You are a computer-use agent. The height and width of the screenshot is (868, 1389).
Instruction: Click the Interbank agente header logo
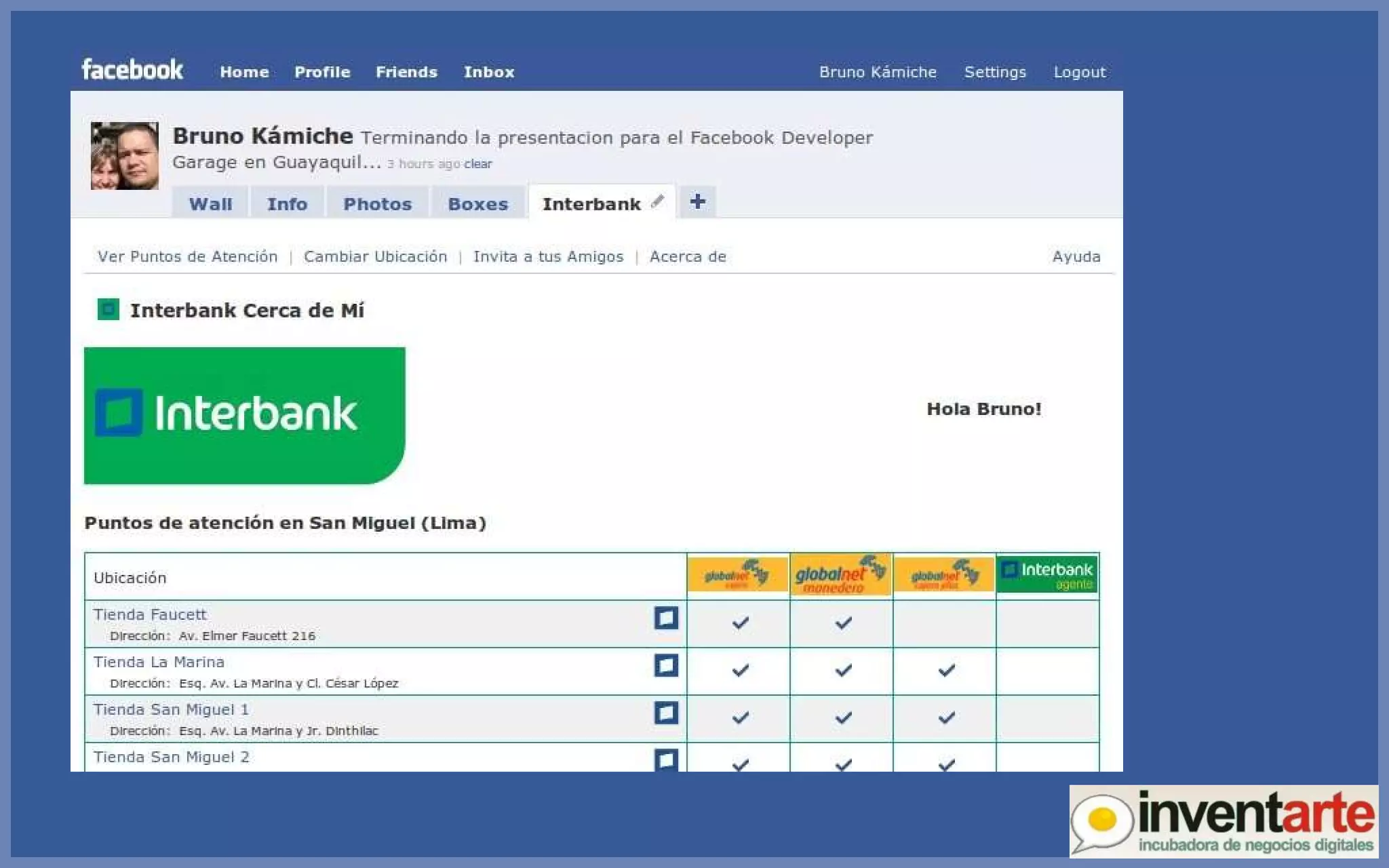[x=1047, y=575]
